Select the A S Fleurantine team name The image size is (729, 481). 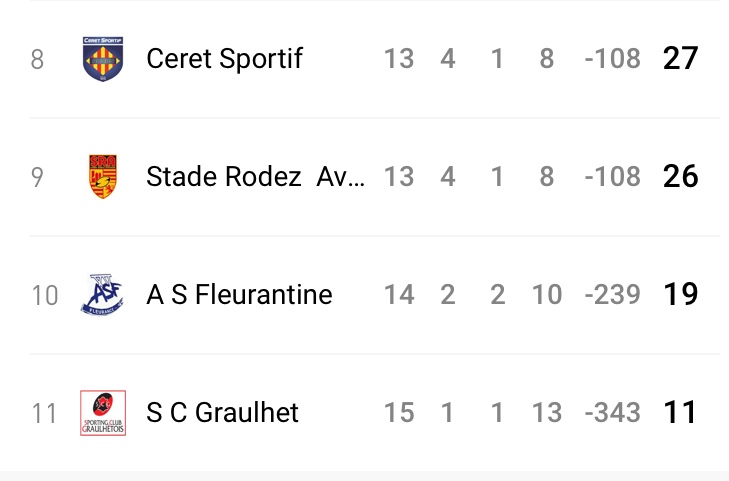pos(239,295)
